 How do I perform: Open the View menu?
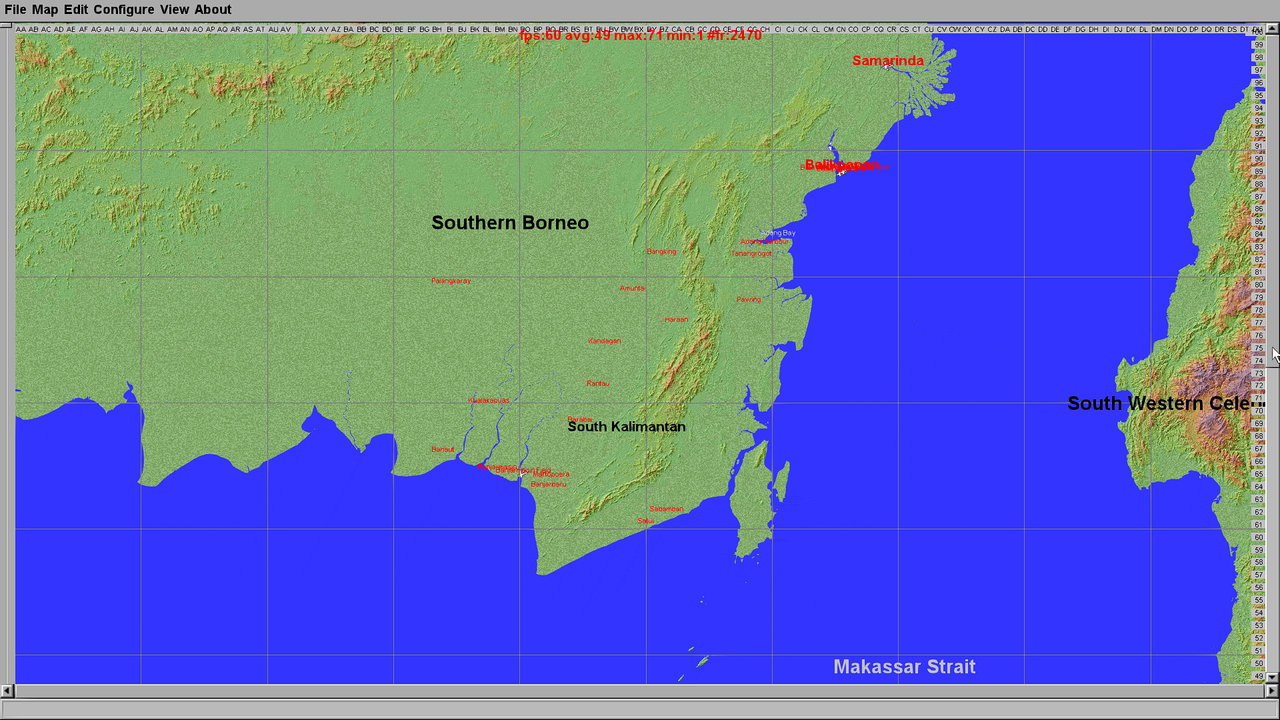click(174, 10)
